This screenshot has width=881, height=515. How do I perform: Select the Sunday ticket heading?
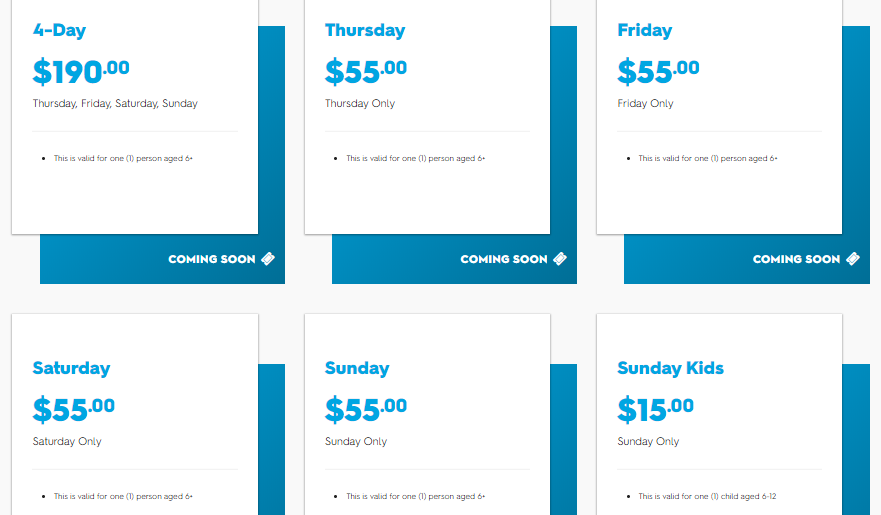(357, 368)
